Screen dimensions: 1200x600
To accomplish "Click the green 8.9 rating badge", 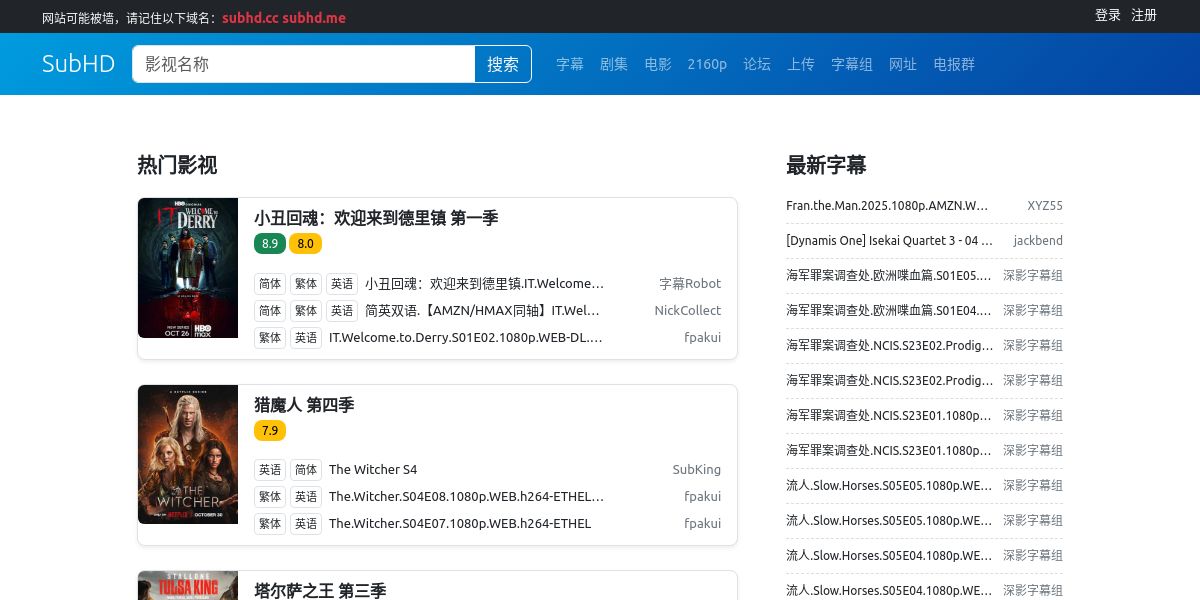I will click(270, 243).
